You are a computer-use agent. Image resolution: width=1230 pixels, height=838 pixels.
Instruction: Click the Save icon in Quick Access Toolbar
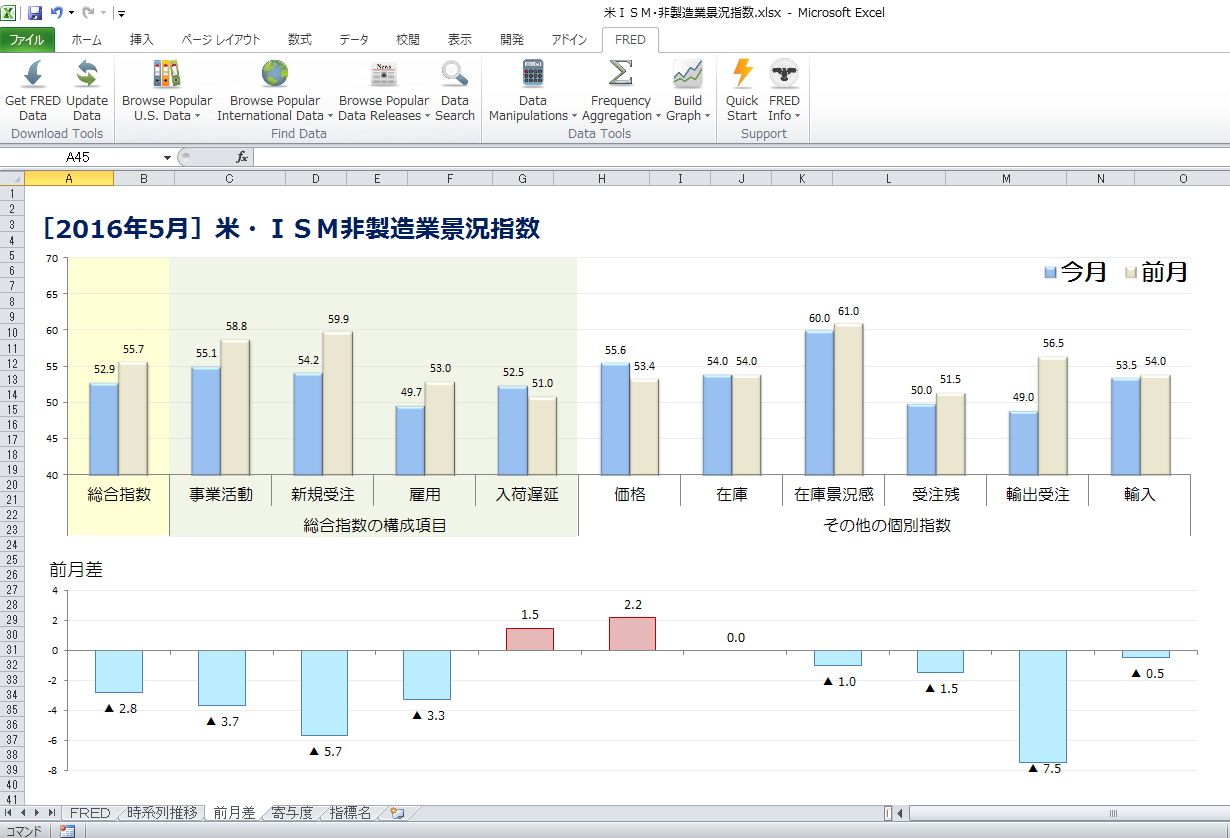(x=35, y=13)
